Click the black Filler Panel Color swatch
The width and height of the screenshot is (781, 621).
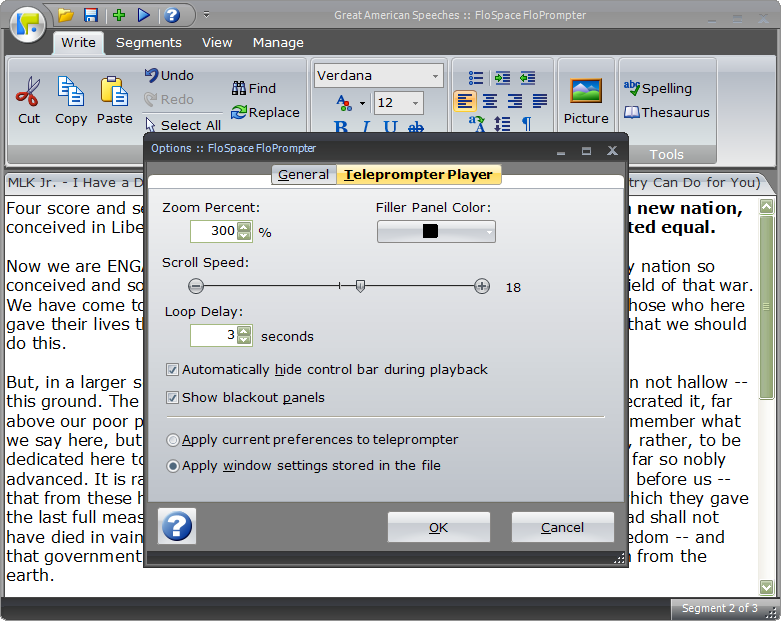click(x=430, y=231)
